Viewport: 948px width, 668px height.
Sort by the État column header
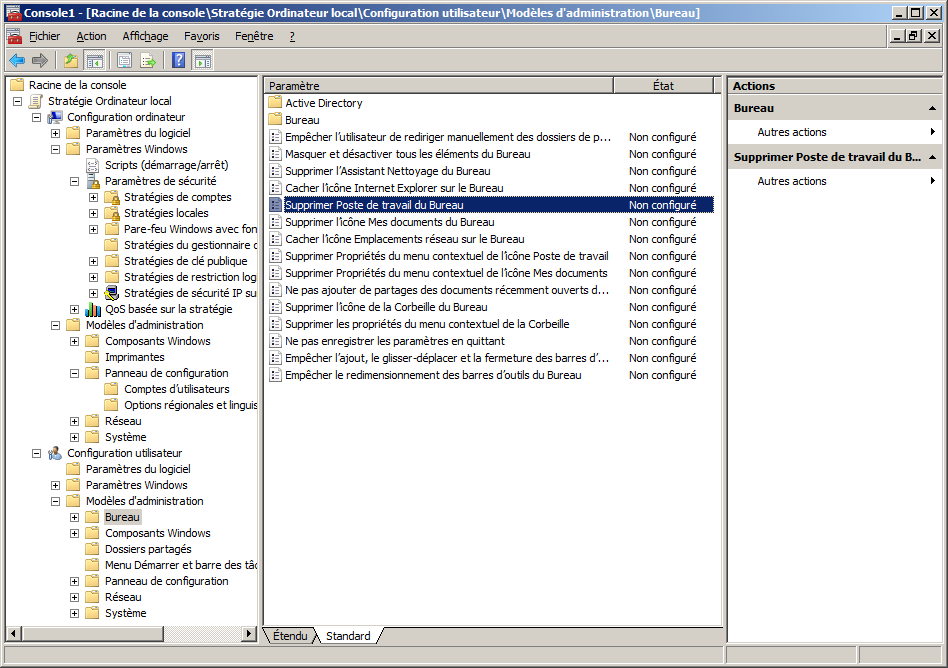663,86
